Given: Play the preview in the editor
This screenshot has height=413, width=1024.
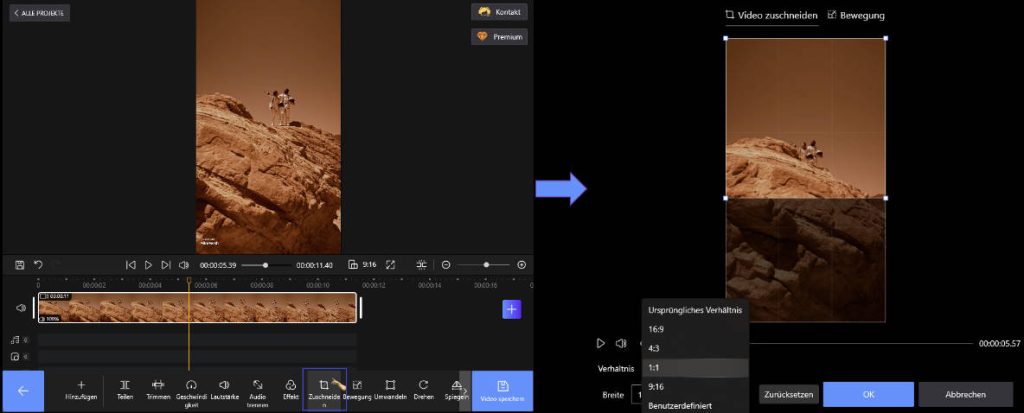Looking at the screenshot, I should (148, 265).
